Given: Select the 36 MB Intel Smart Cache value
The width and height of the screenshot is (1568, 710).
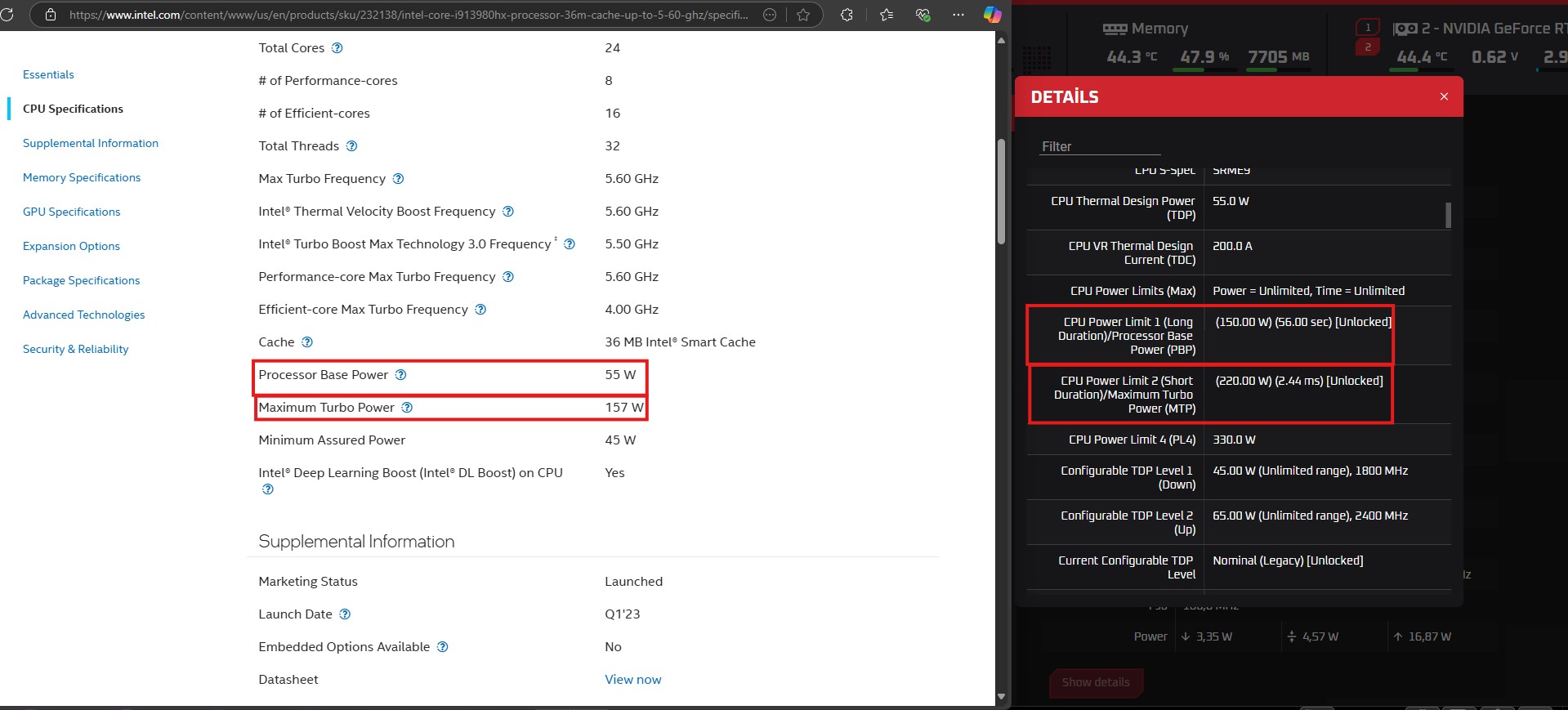Looking at the screenshot, I should point(680,342).
